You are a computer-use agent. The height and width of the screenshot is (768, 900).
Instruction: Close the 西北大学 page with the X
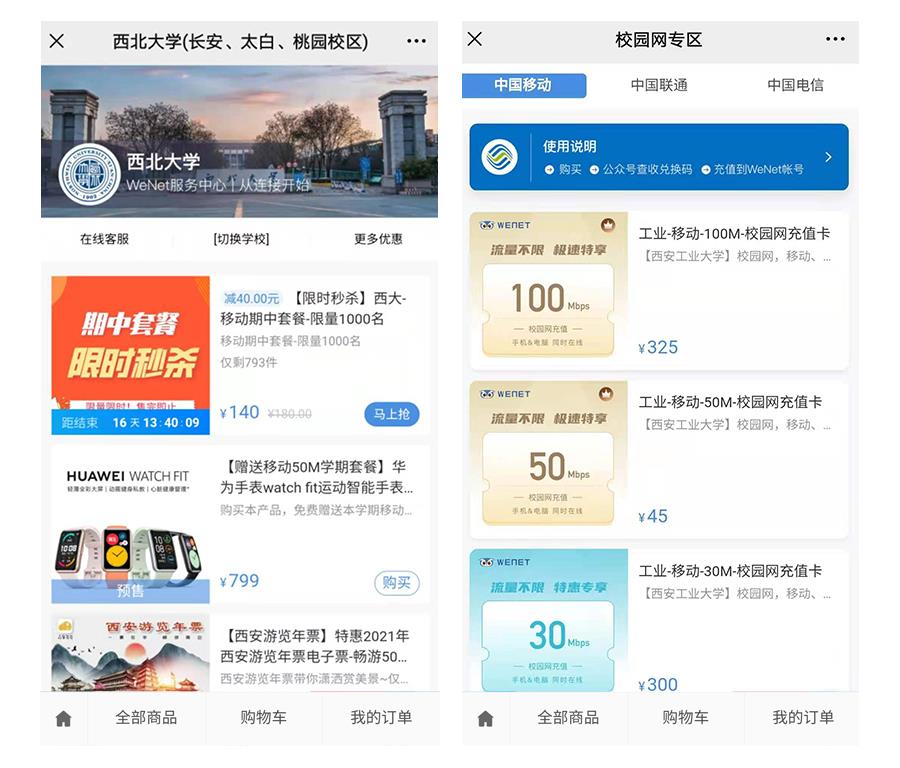(x=57, y=41)
